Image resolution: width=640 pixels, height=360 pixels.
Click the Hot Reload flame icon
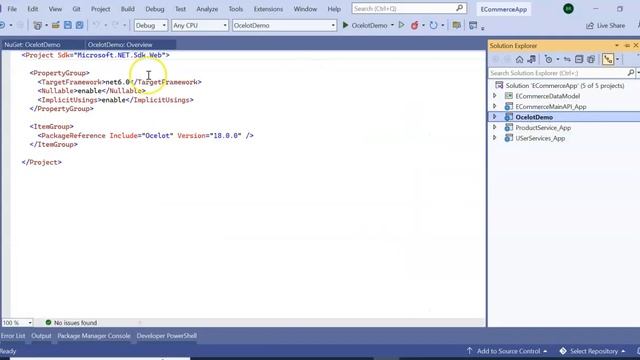[415, 25]
